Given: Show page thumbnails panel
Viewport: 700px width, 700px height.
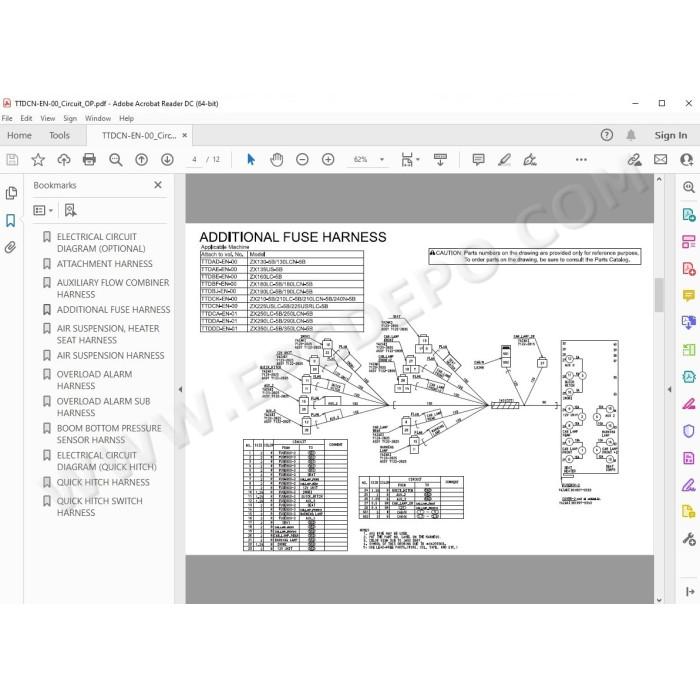Looking at the screenshot, I should 11,193.
